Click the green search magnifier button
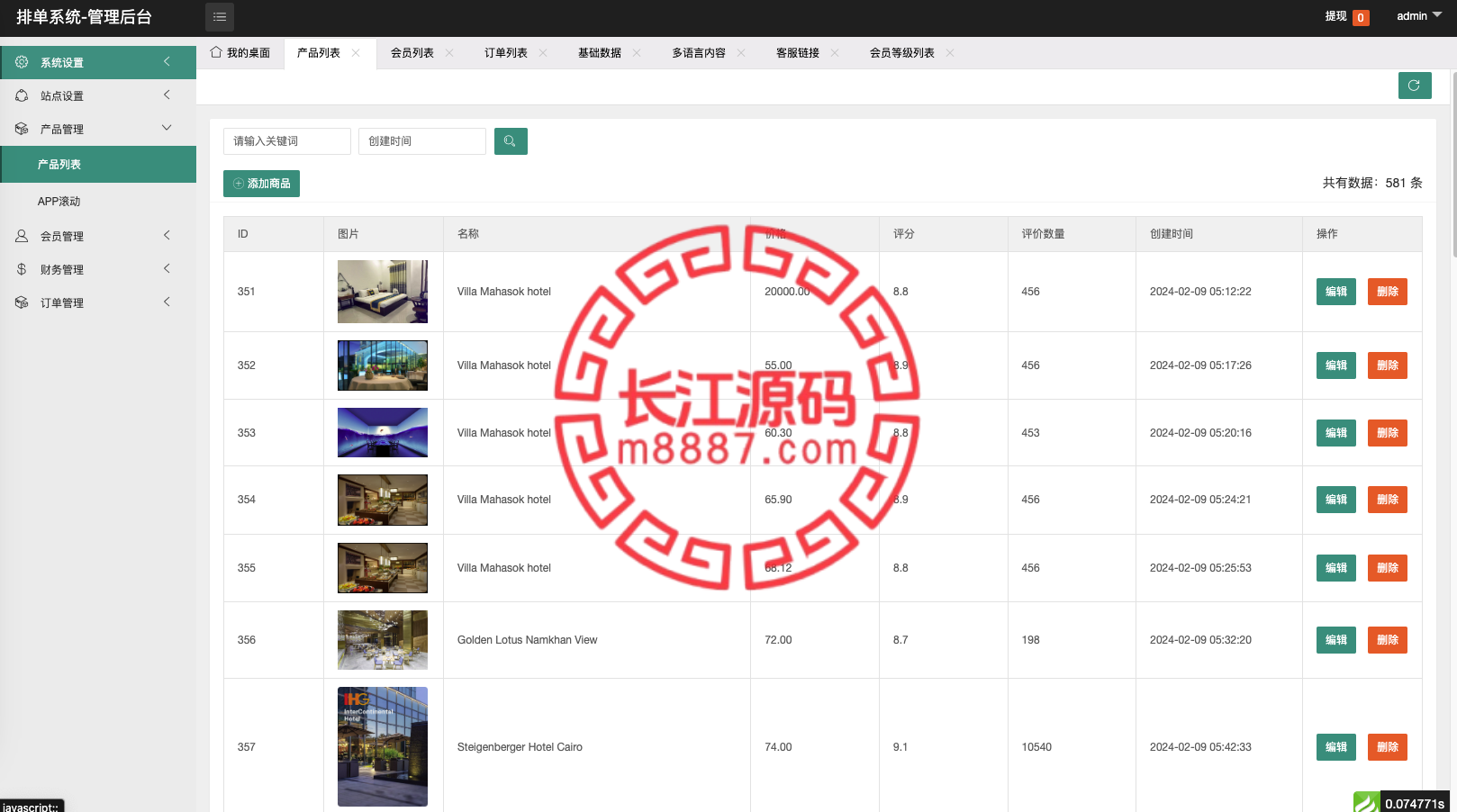 [x=511, y=141]
